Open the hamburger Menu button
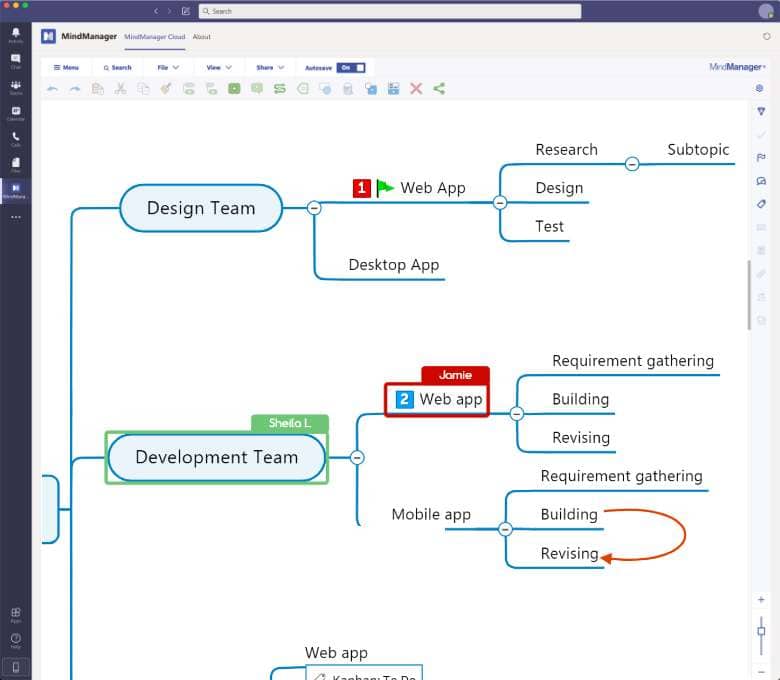 (x=66, y=68)
